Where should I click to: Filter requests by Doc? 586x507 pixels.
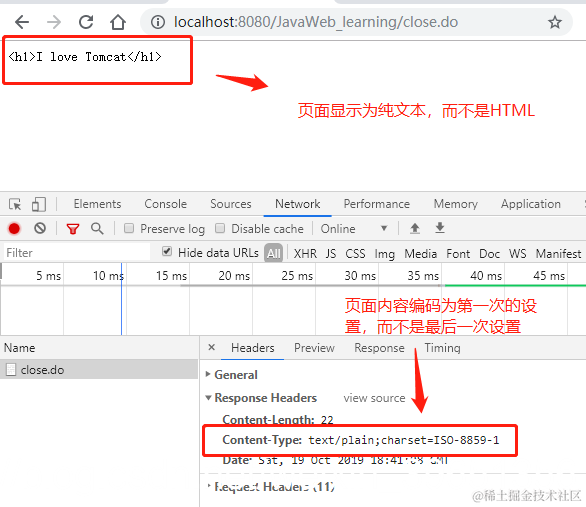click(x=489, y=253)
